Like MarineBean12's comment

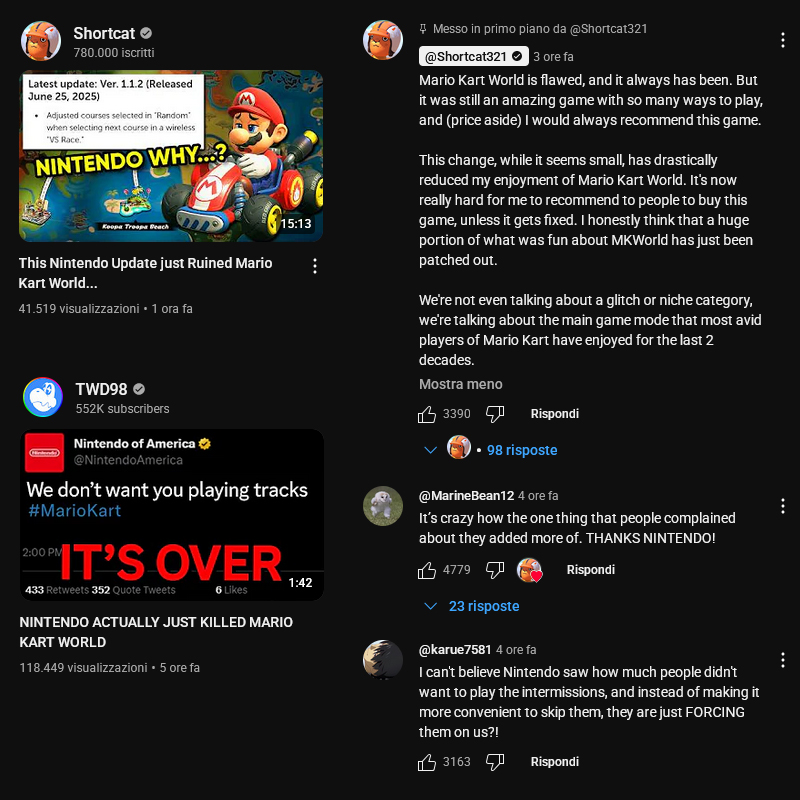pyautogui.click(x=427, y=570)
